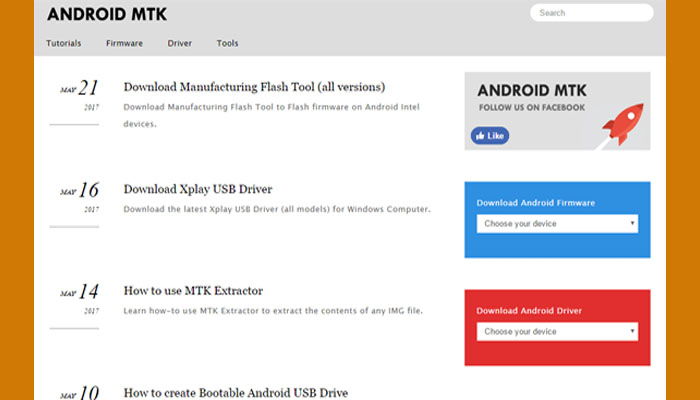Click the Search input field
The image size is (700, 400).
pos(592,13)
